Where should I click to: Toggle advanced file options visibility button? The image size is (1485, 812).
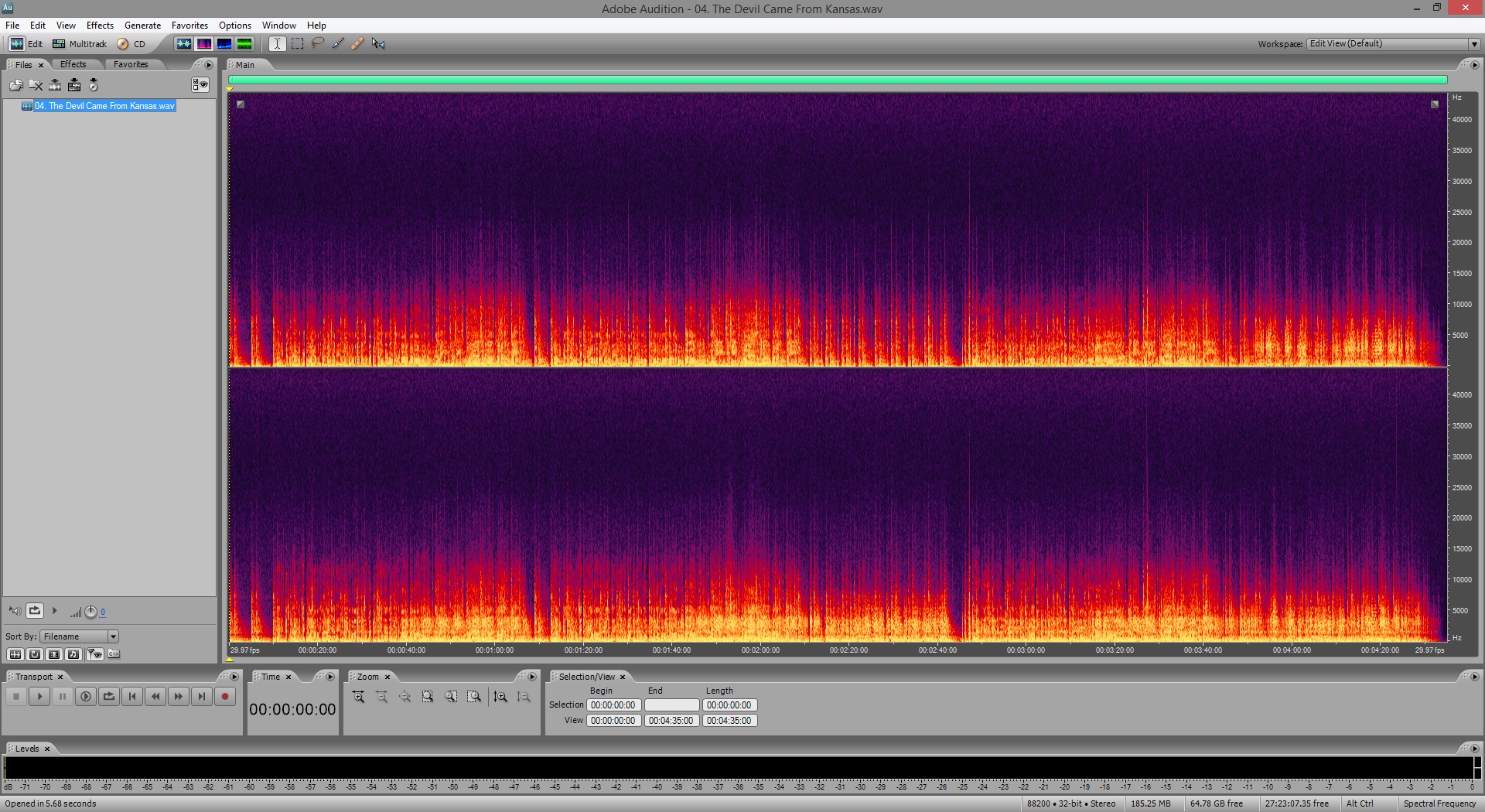tap(200, 85)
